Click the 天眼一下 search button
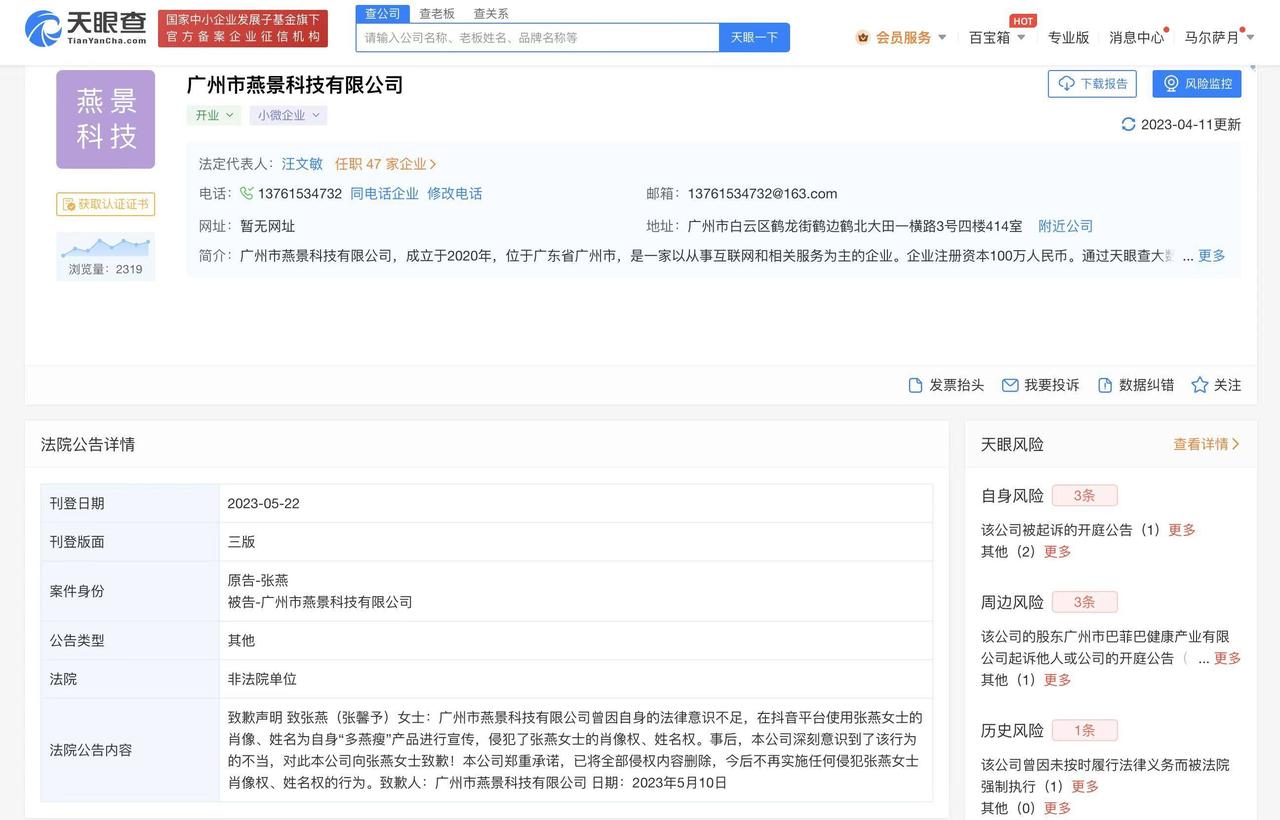Screen dimensions: 1280x820 tap(754, 37)
